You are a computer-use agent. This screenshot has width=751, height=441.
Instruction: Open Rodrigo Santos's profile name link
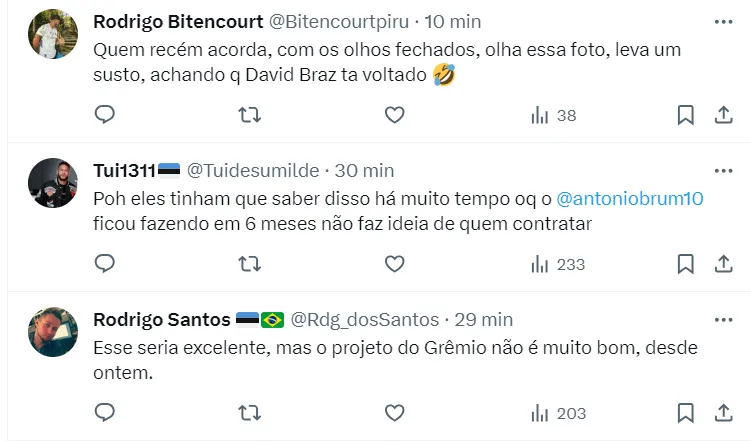(x=161, y=319)
